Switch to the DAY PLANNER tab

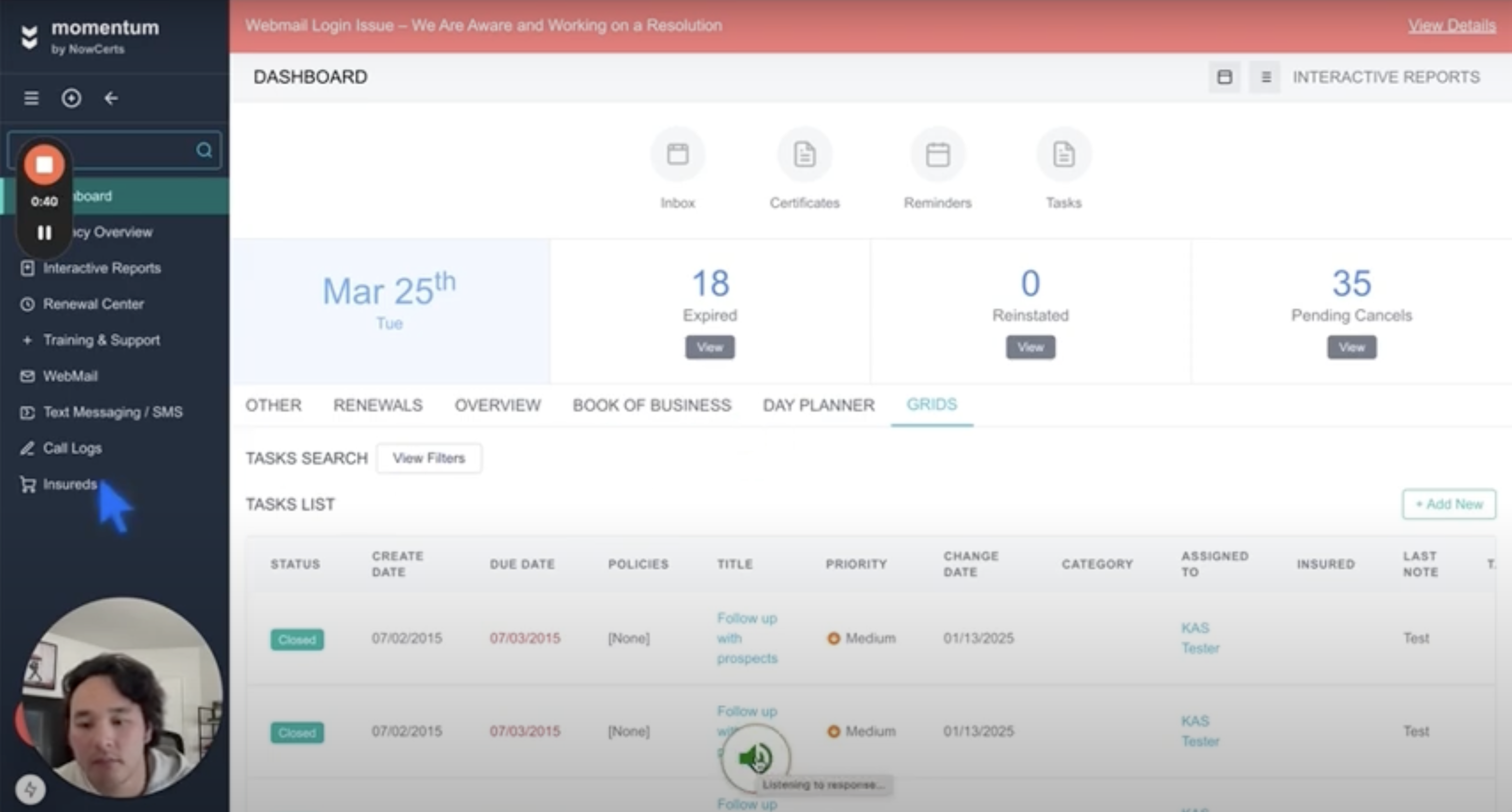click(x=818, y=405)
